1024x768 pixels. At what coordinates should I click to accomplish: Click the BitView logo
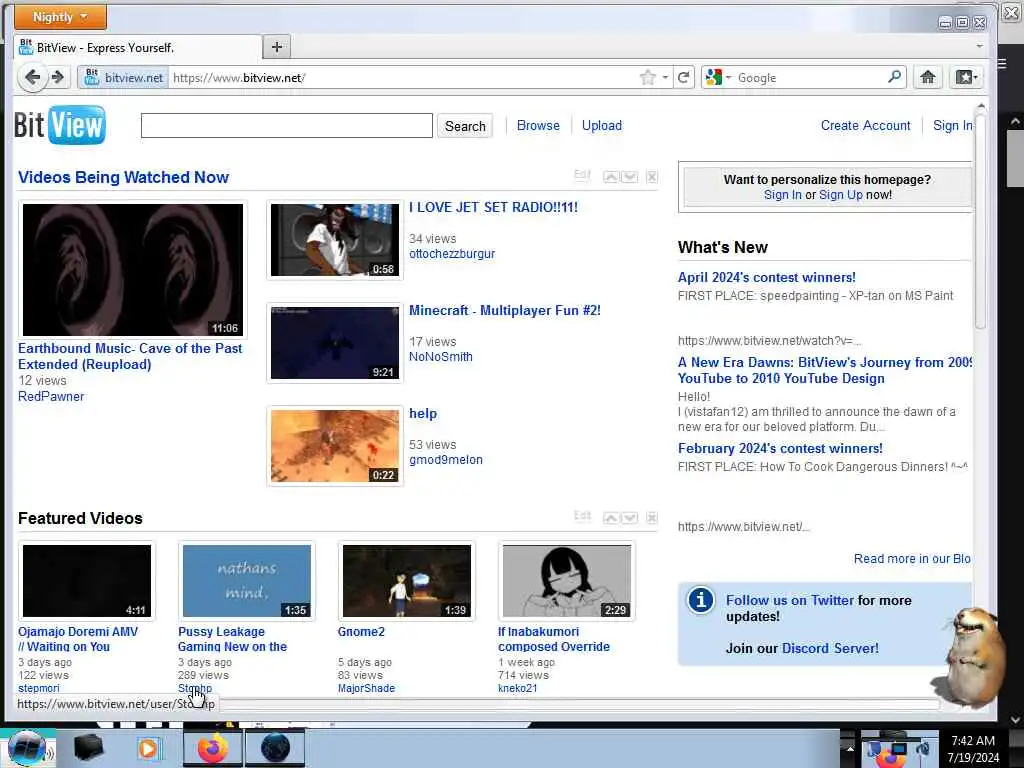point(60,125)
